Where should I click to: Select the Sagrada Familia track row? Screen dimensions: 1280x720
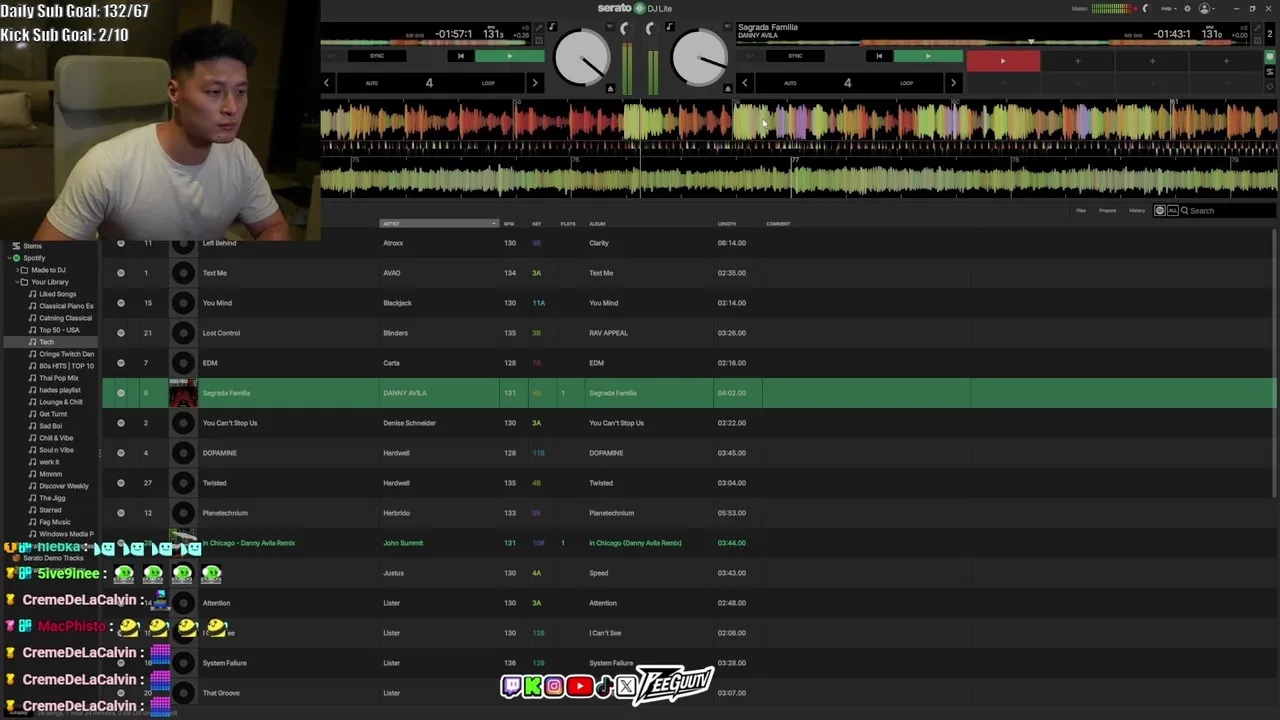pos(689,393)
